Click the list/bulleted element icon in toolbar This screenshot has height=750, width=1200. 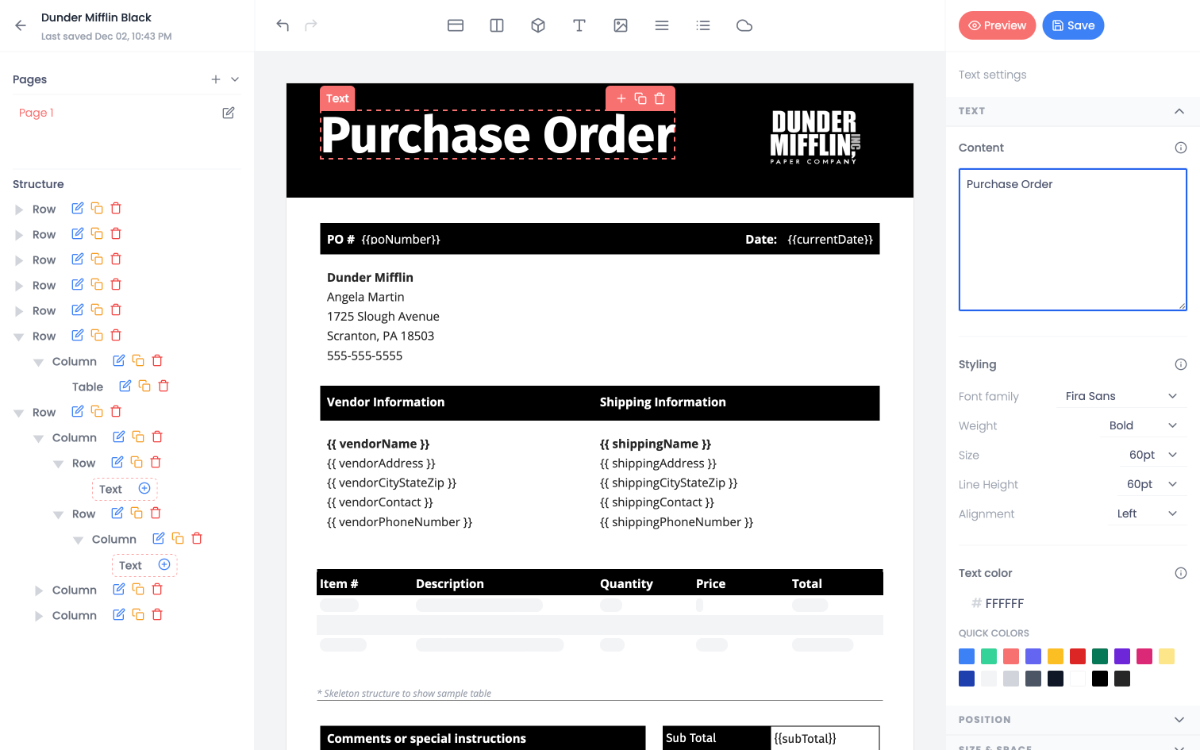pos(703,25)
